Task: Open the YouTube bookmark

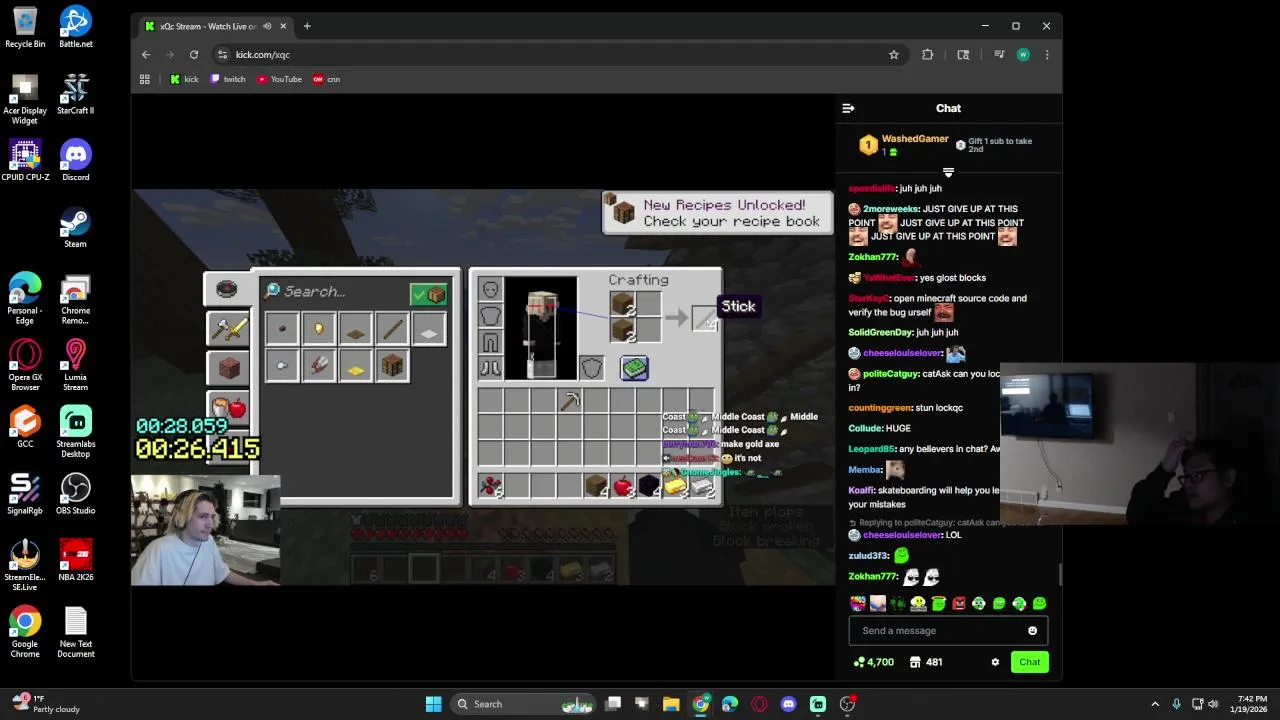Action: pyautogui.click(x=279, y=79)
